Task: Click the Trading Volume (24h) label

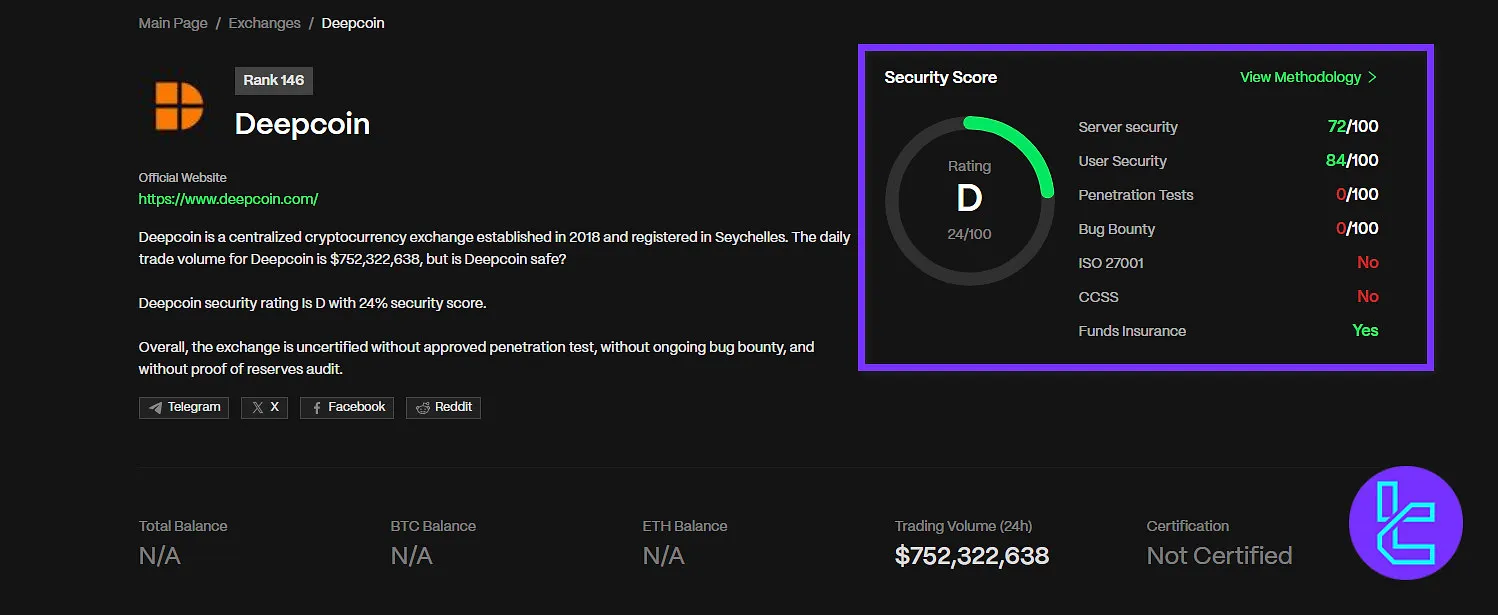Action: tap(964, 526)
